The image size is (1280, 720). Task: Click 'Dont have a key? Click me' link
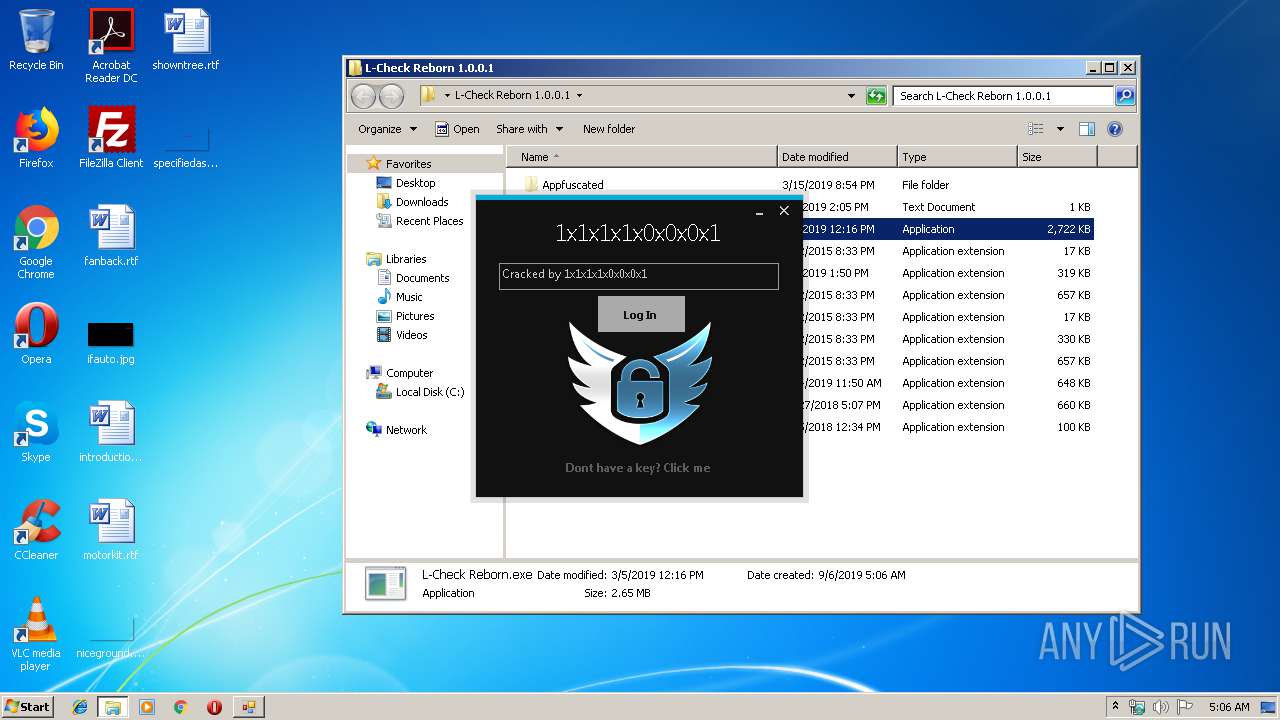pos(638,468)
